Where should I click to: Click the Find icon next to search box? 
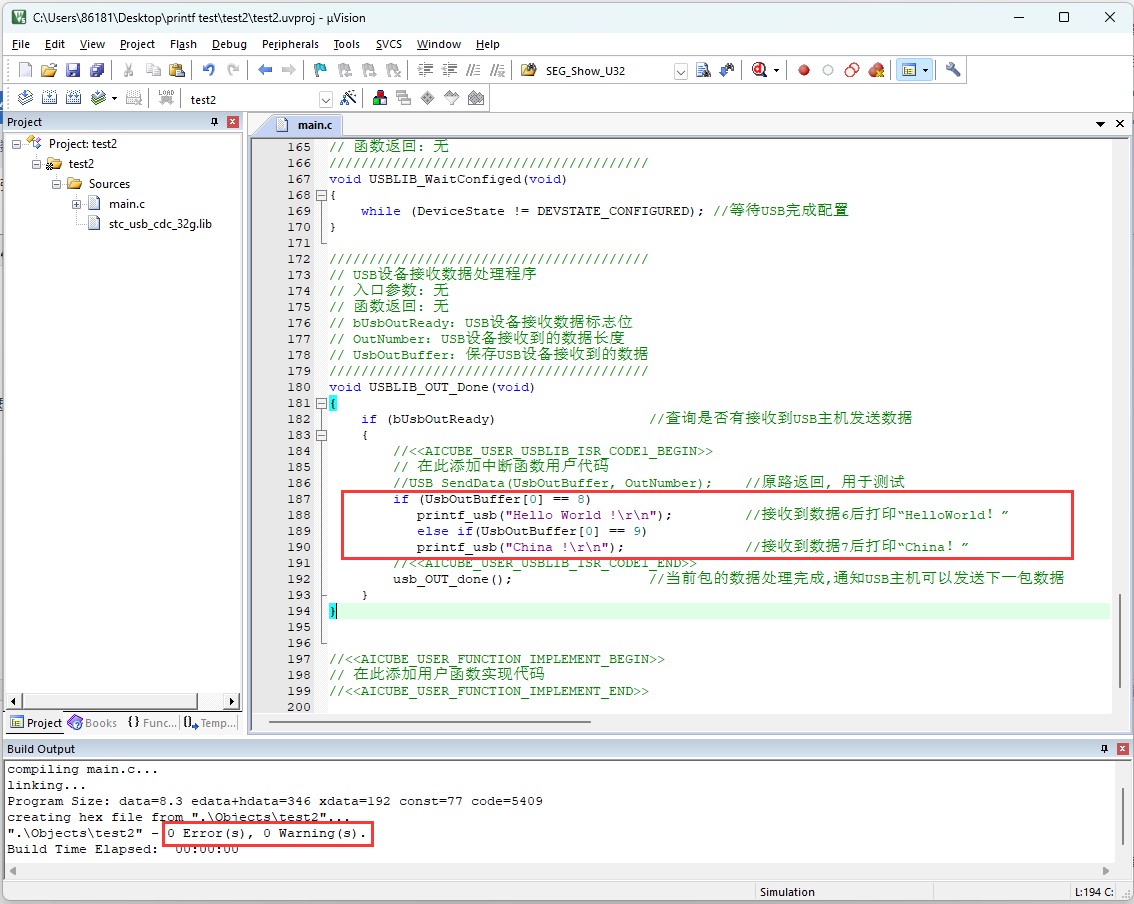point(703,70)
